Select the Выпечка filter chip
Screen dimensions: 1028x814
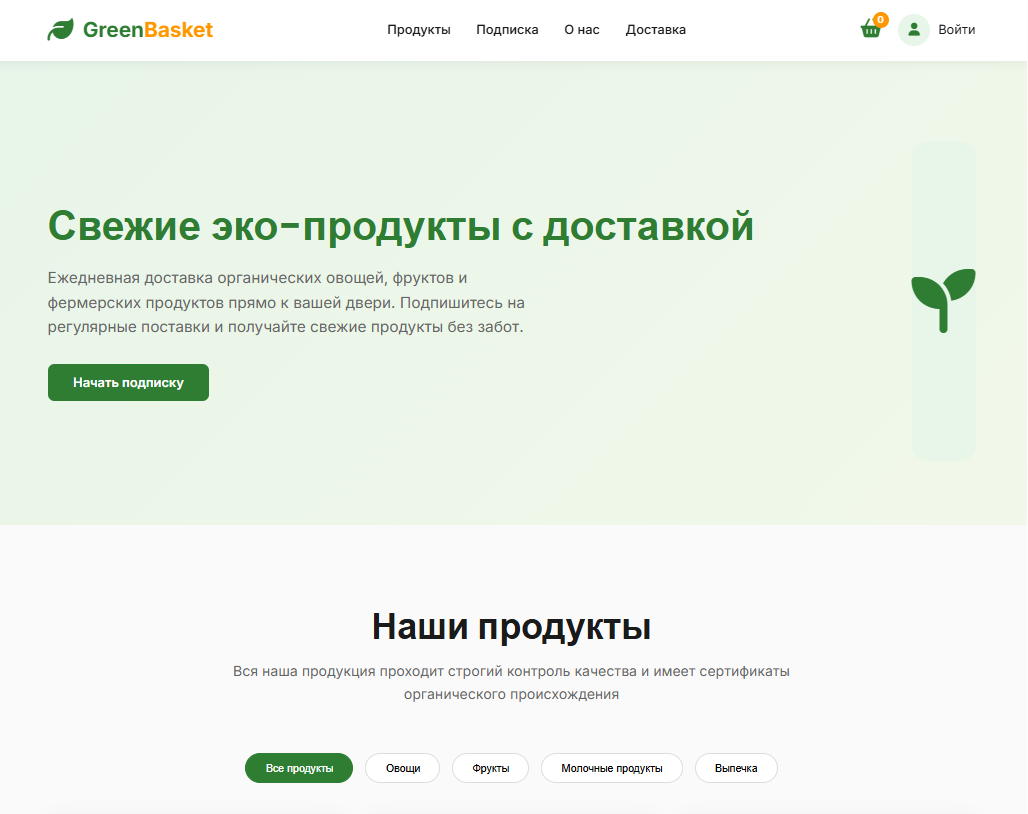[736, 768]
